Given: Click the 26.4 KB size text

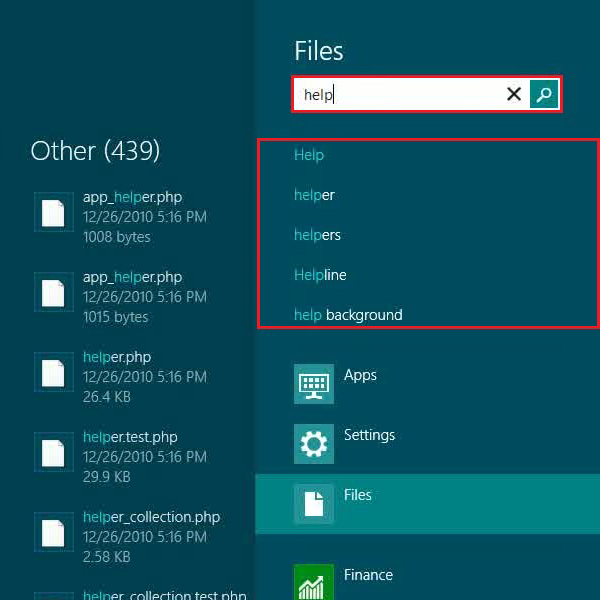Looking at the screenshot, I should click(x=107, y=397).
